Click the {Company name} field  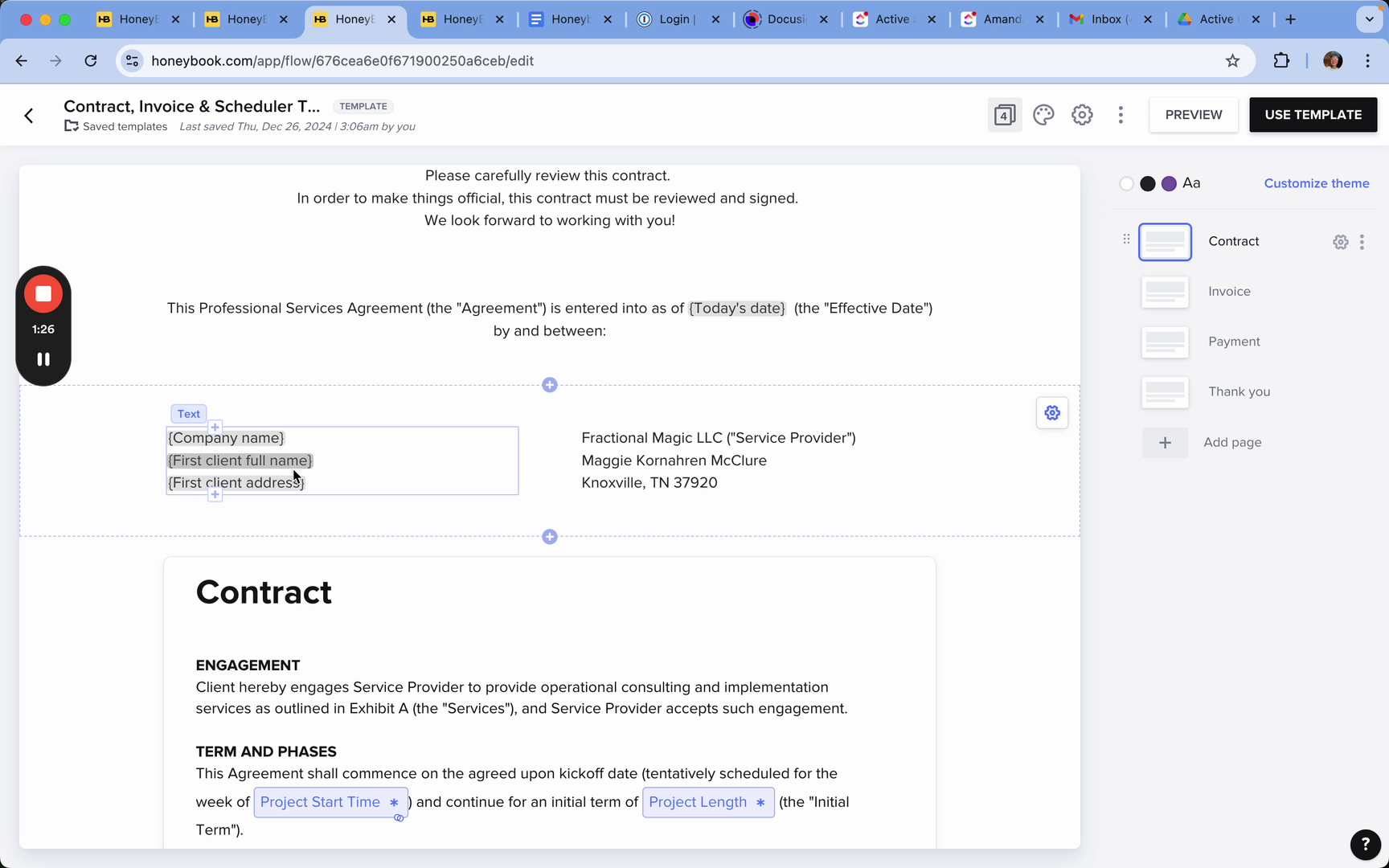point(226,438)
